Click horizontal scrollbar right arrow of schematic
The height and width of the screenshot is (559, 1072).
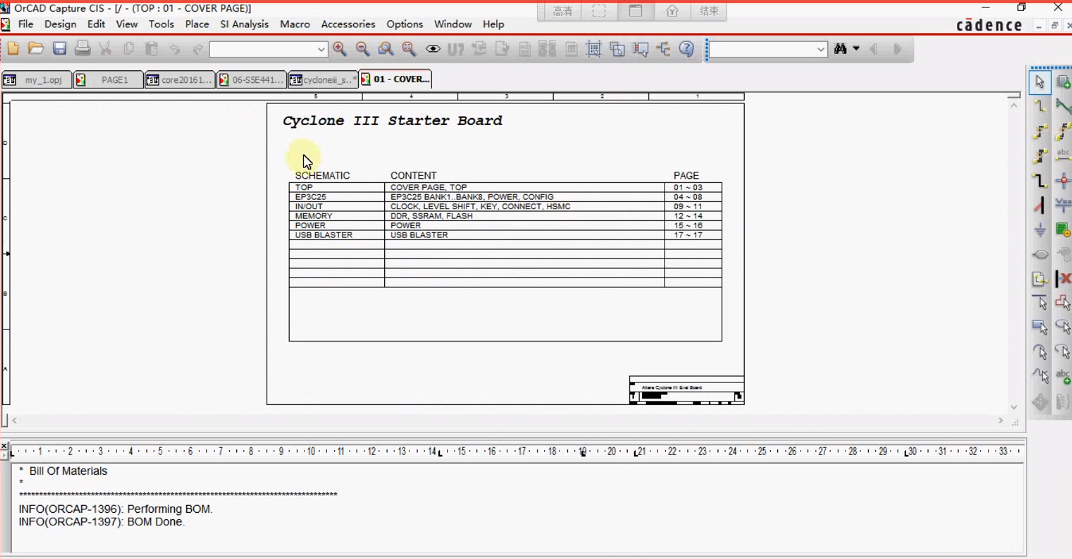pos(1001,421)
